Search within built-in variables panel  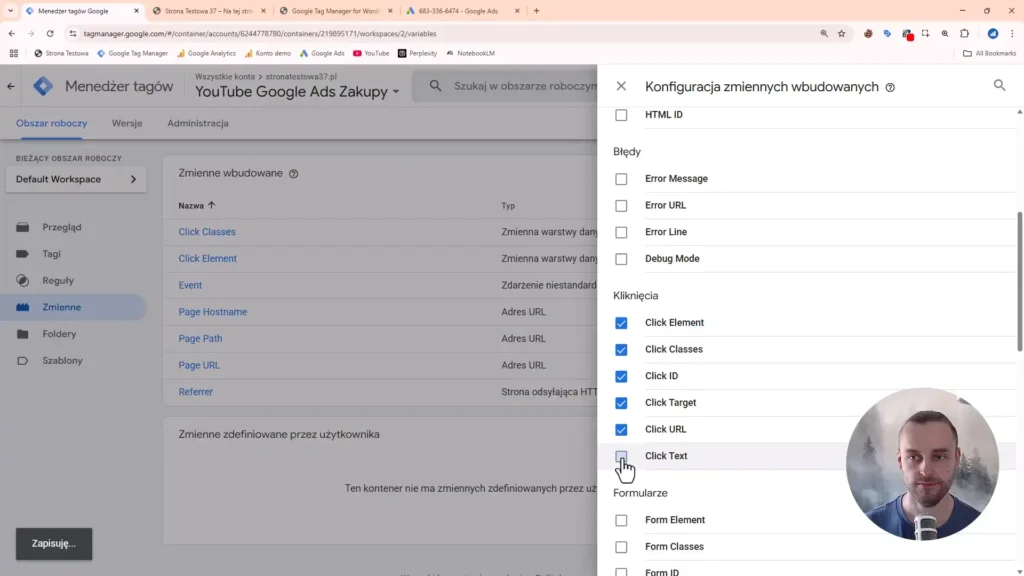click(x=999, y=85)
